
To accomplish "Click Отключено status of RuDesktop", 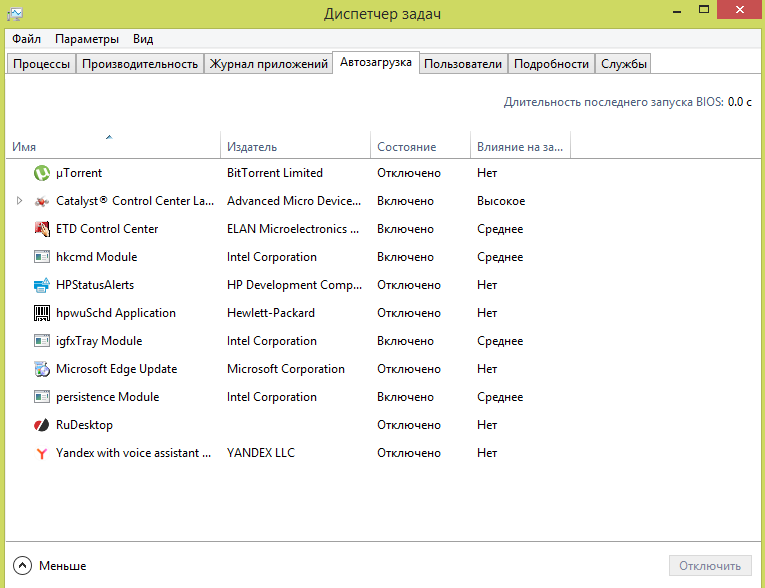I will point(409,425).
